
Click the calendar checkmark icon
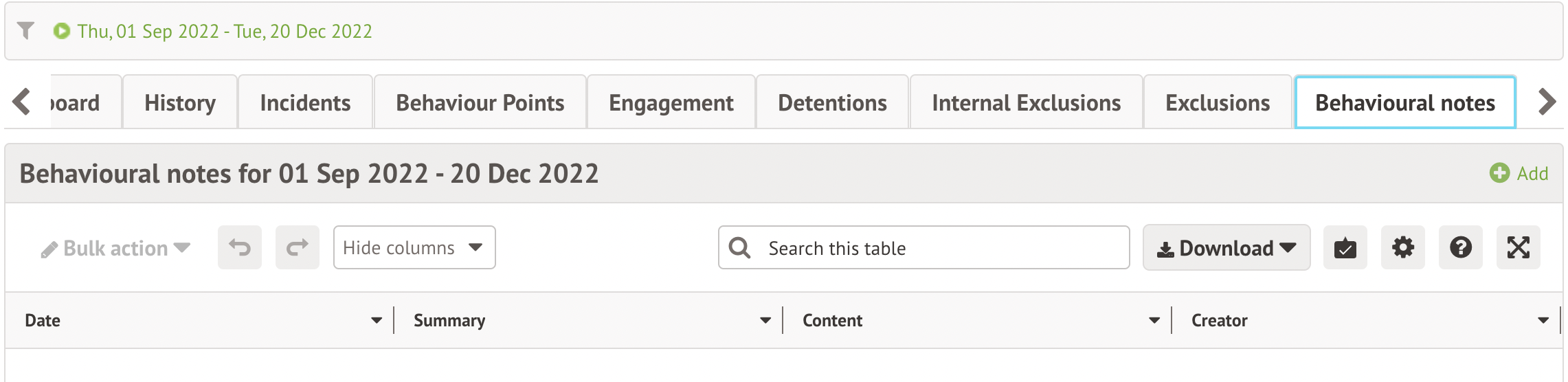(1345, 247)
